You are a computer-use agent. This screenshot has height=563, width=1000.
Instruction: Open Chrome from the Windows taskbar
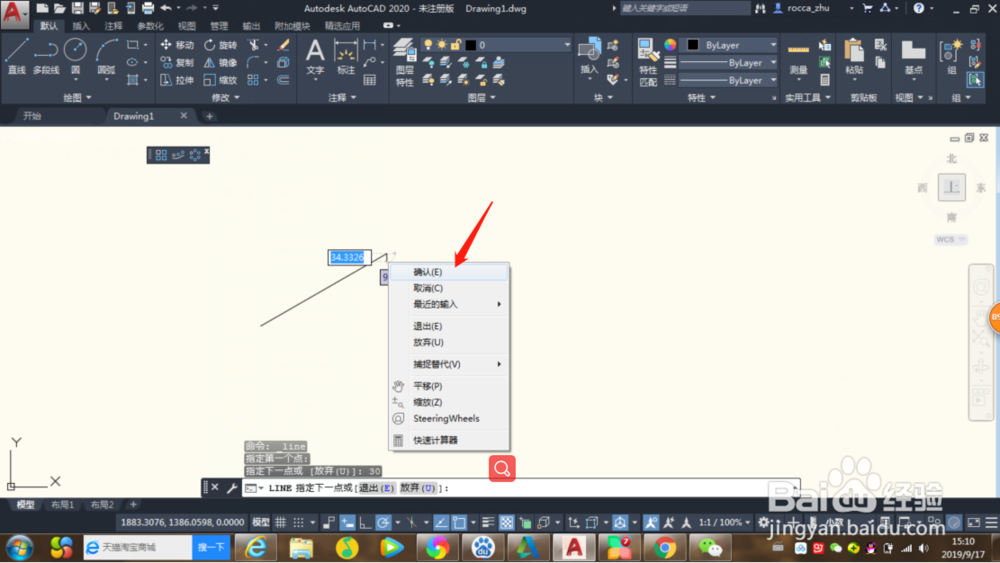click(x=665, y=548)
